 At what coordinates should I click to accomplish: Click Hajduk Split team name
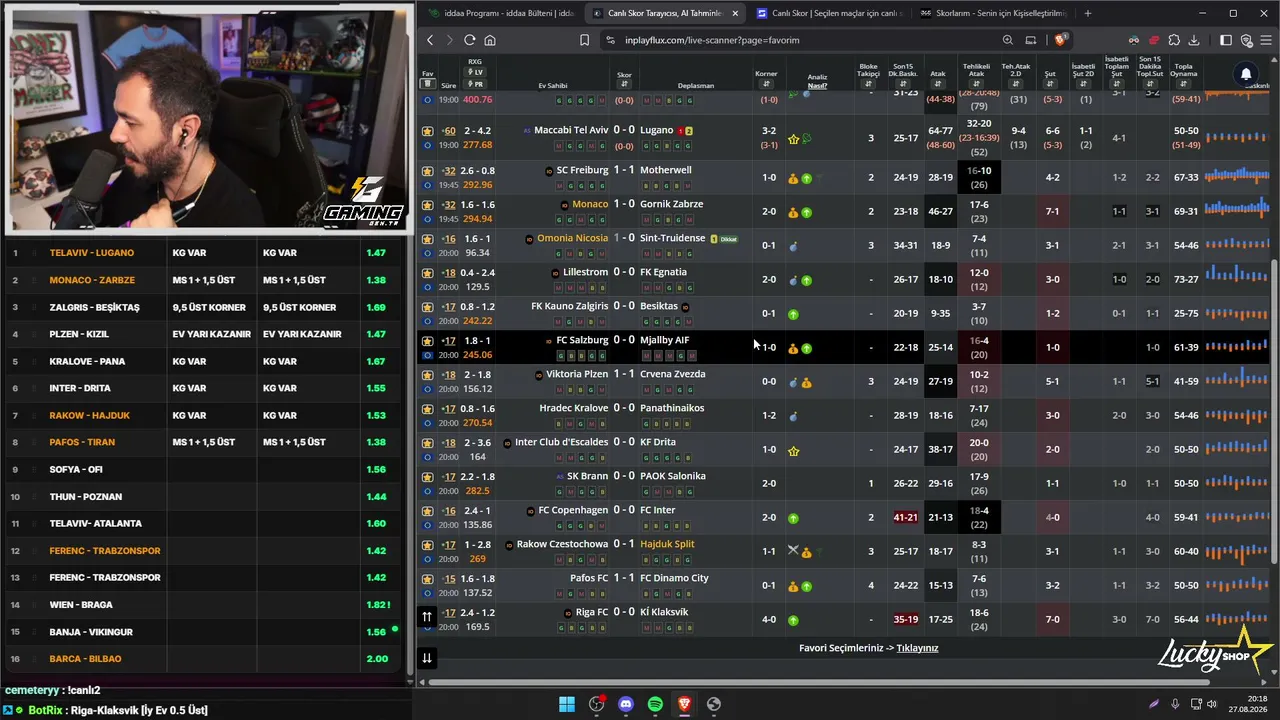[667, 544]
